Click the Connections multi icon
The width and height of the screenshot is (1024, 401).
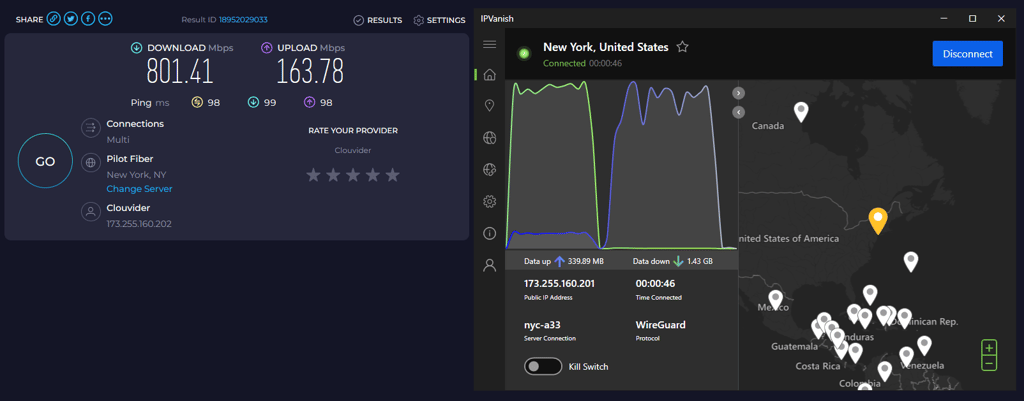tap(91, 128)
